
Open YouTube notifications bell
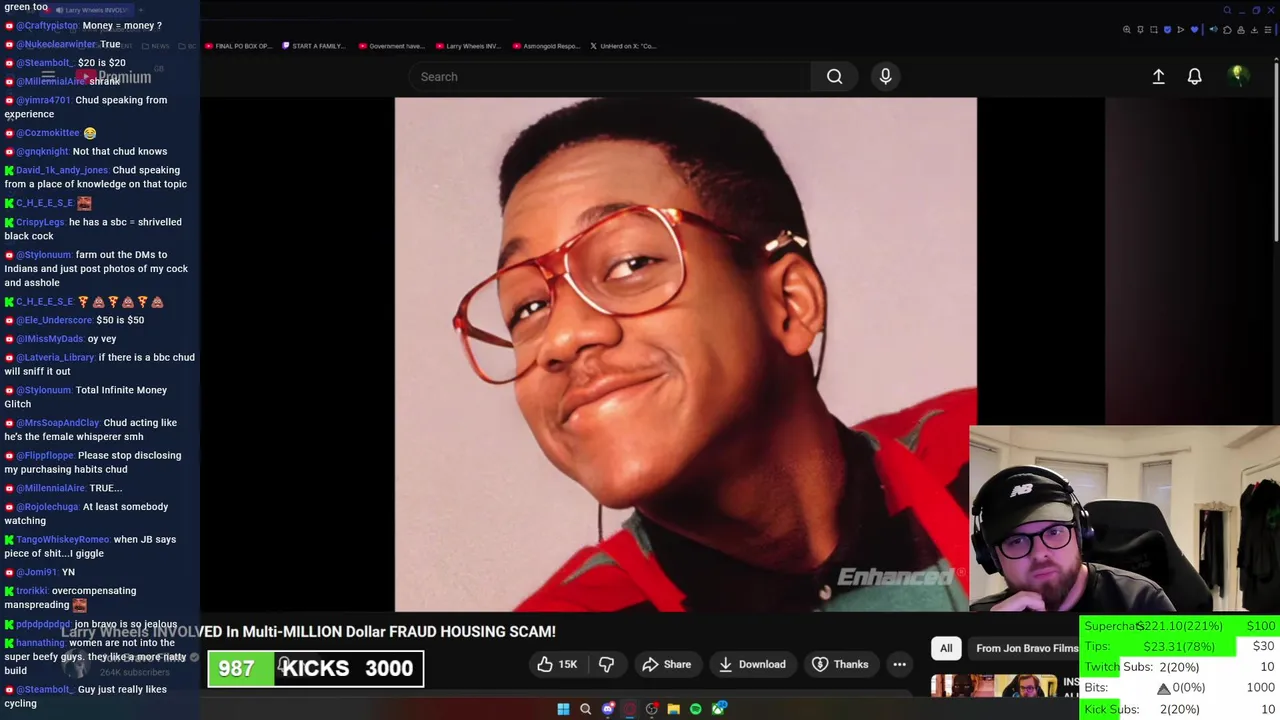point(1194,76)
